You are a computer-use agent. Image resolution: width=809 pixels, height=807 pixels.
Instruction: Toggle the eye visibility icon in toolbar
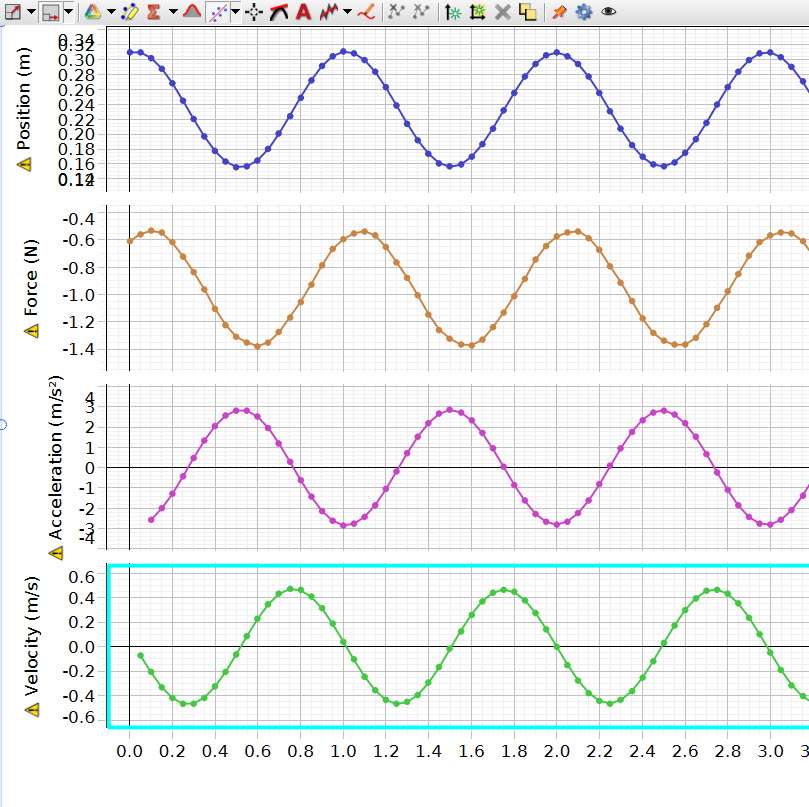pos(608,12)
